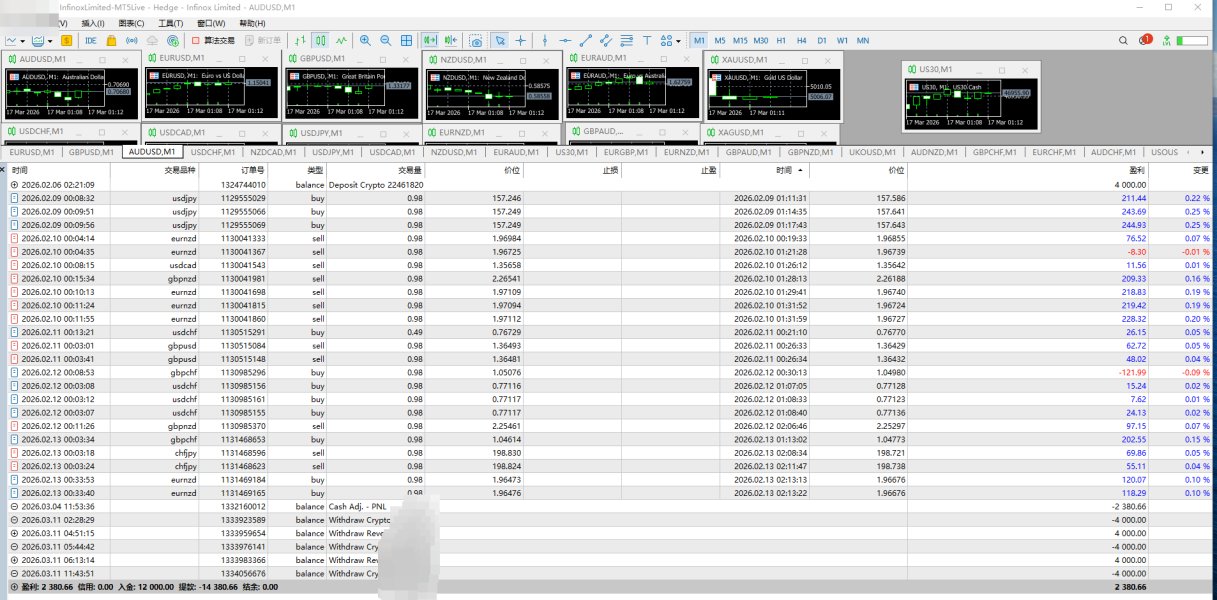Select the text label tool
This screenshot has height=600, width=1217.
pos(647,41)
